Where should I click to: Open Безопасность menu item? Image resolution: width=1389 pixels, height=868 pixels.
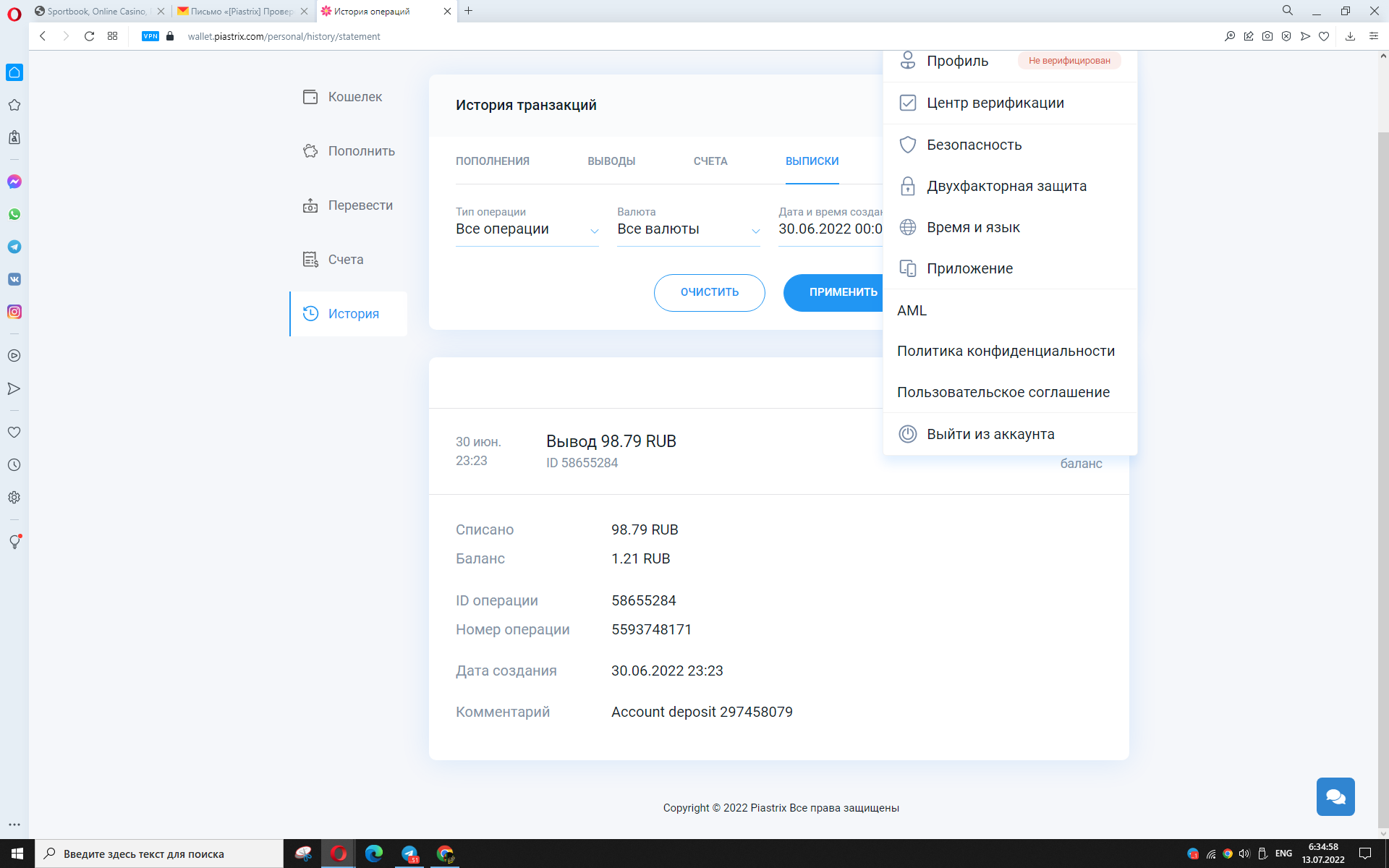pyautogui.click(x=1010, y=145)
